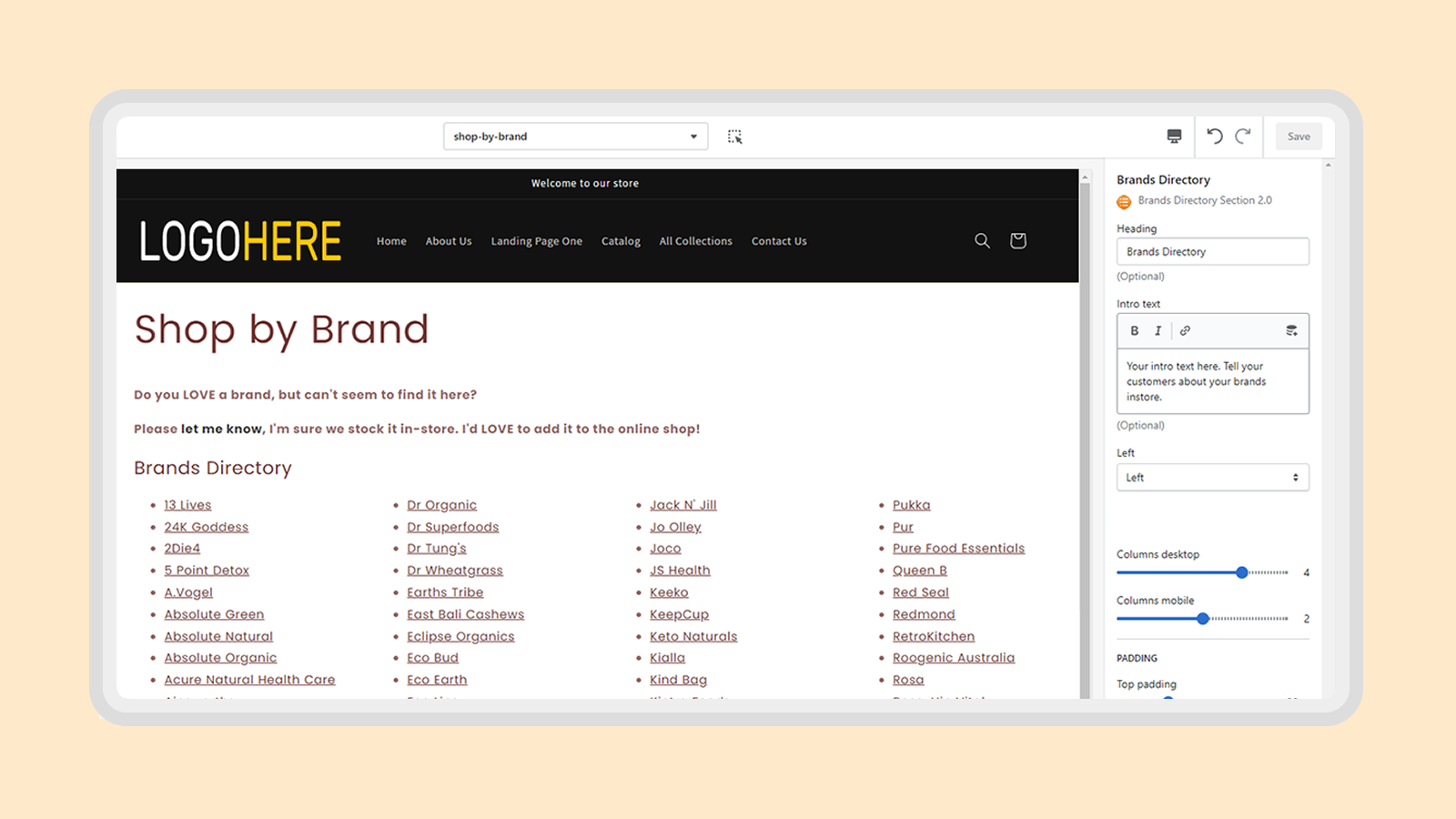Insert dynamic source in Intro text
The height and width of the screenshot is (819, 1456).
[x=1291, y=331]
